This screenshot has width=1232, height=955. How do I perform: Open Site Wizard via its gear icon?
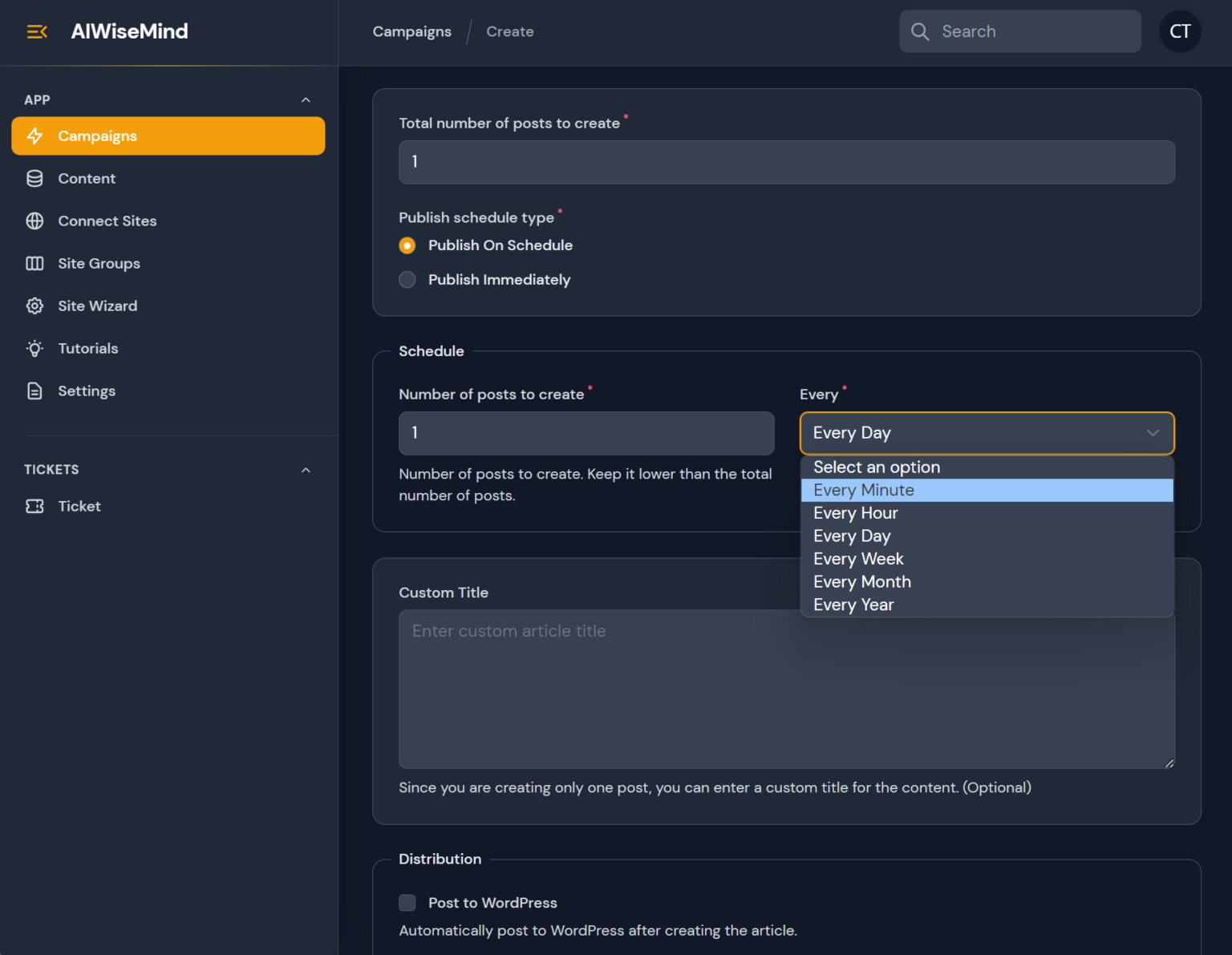[x=34, y=306]
